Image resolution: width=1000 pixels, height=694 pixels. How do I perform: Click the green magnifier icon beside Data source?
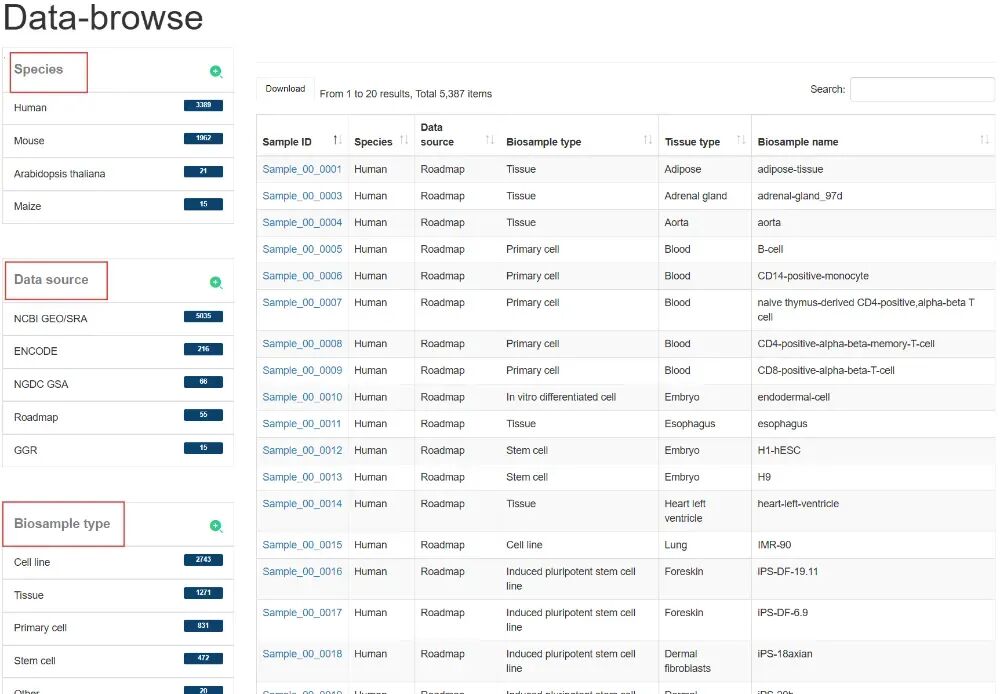click(x=216, y=283)
